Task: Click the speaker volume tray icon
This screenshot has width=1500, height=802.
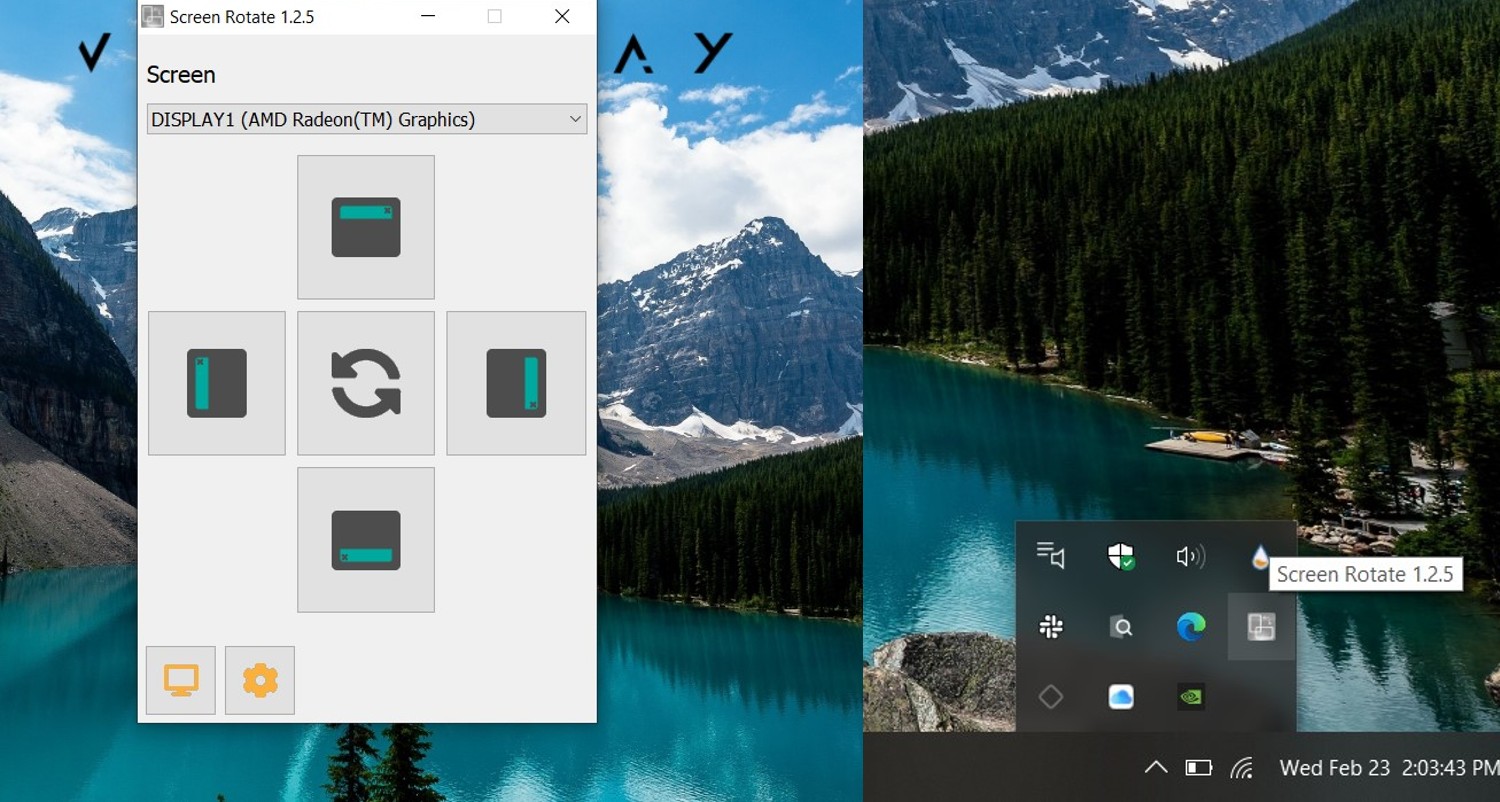Action: [x=1190, y=557]
